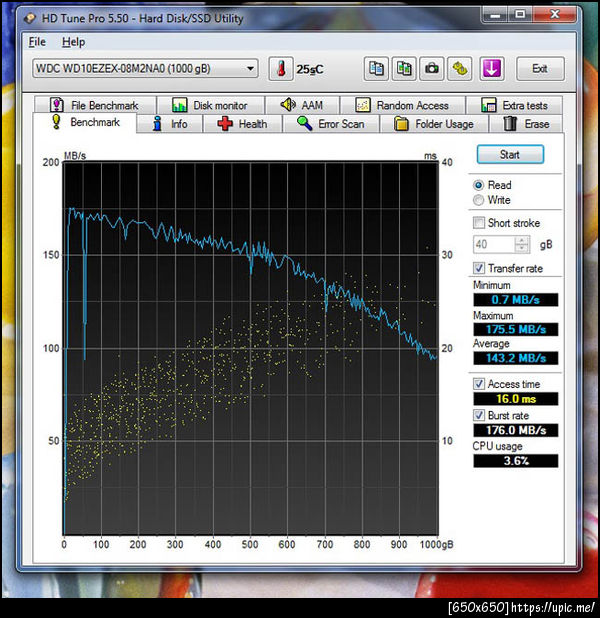The width and height of the screenshot is (600, 618).
Task: Toggle the Transfer rate checkbox
Action: [479, 268]
